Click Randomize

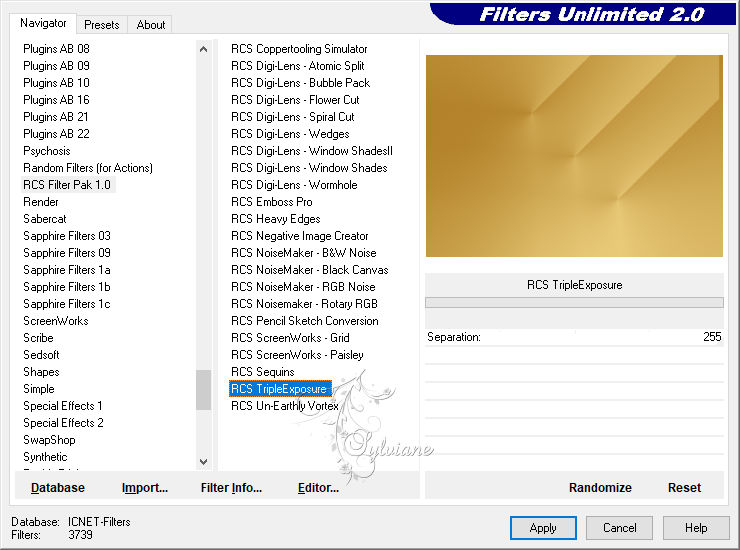[600, 487]
